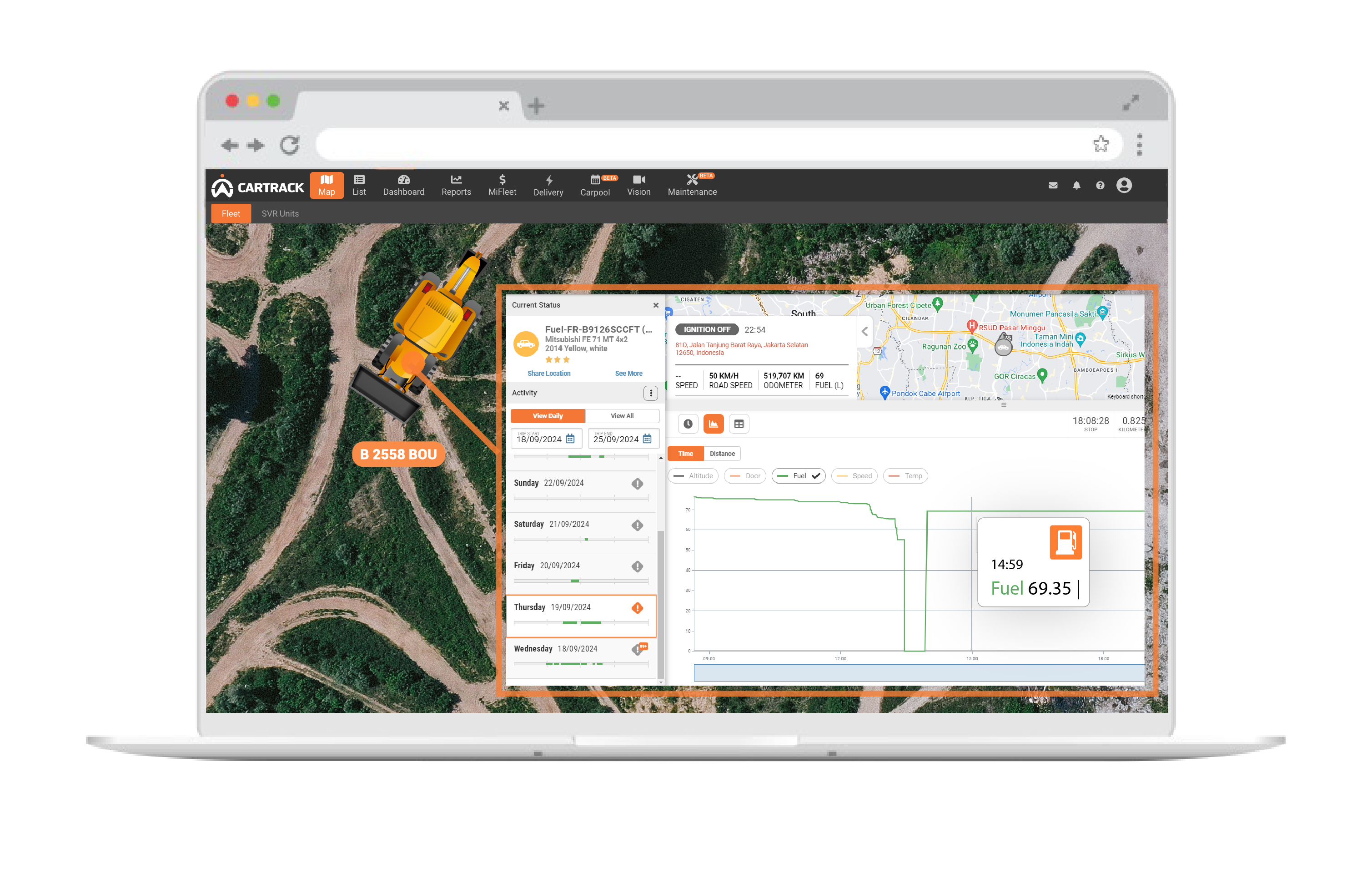Image resolution: width=1372 pixels, height=879 pixels.
Task: Collapse the status panel with left chevron
Action: (864, 331)
